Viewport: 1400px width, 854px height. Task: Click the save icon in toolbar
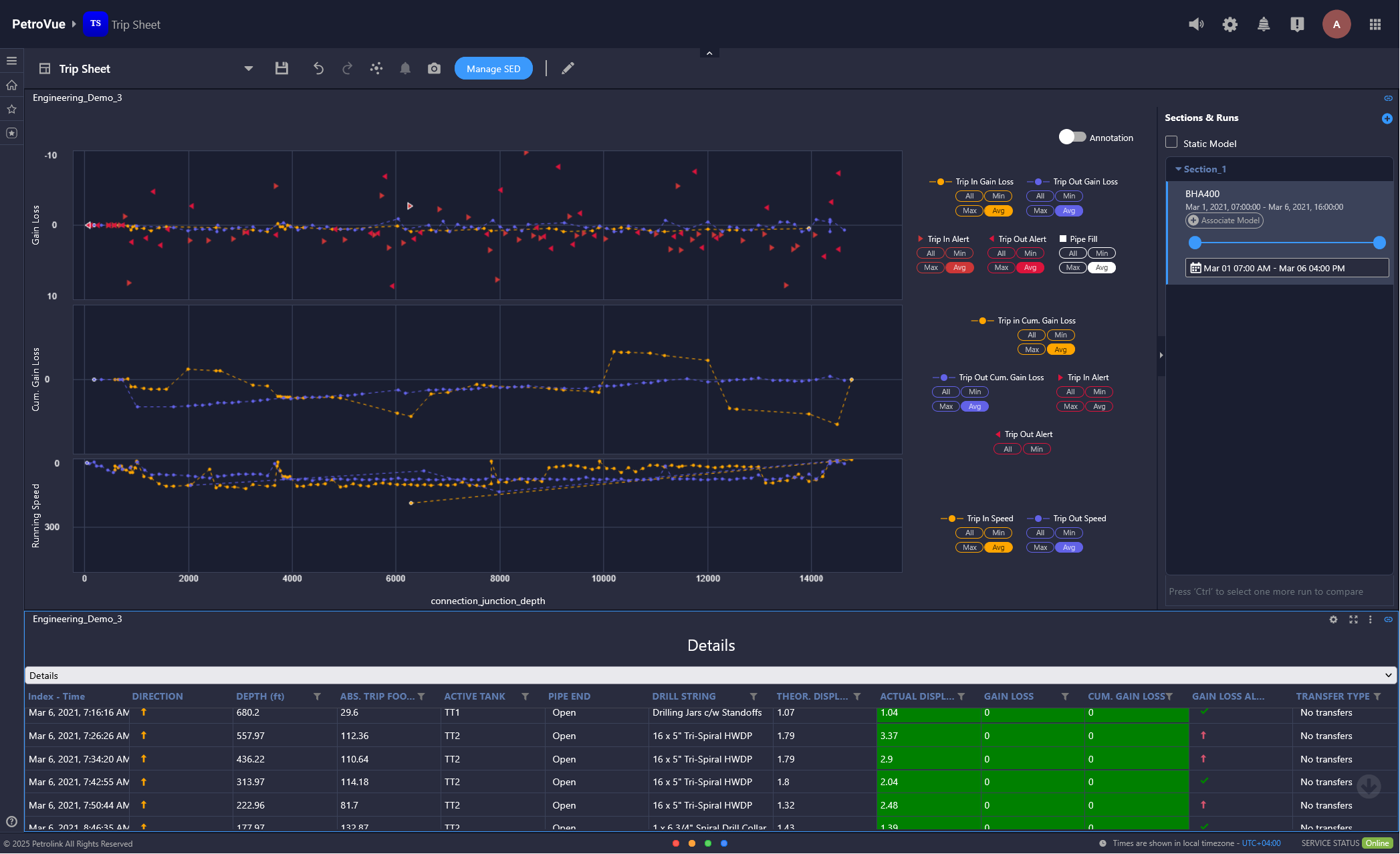click(x=281, y=68)
